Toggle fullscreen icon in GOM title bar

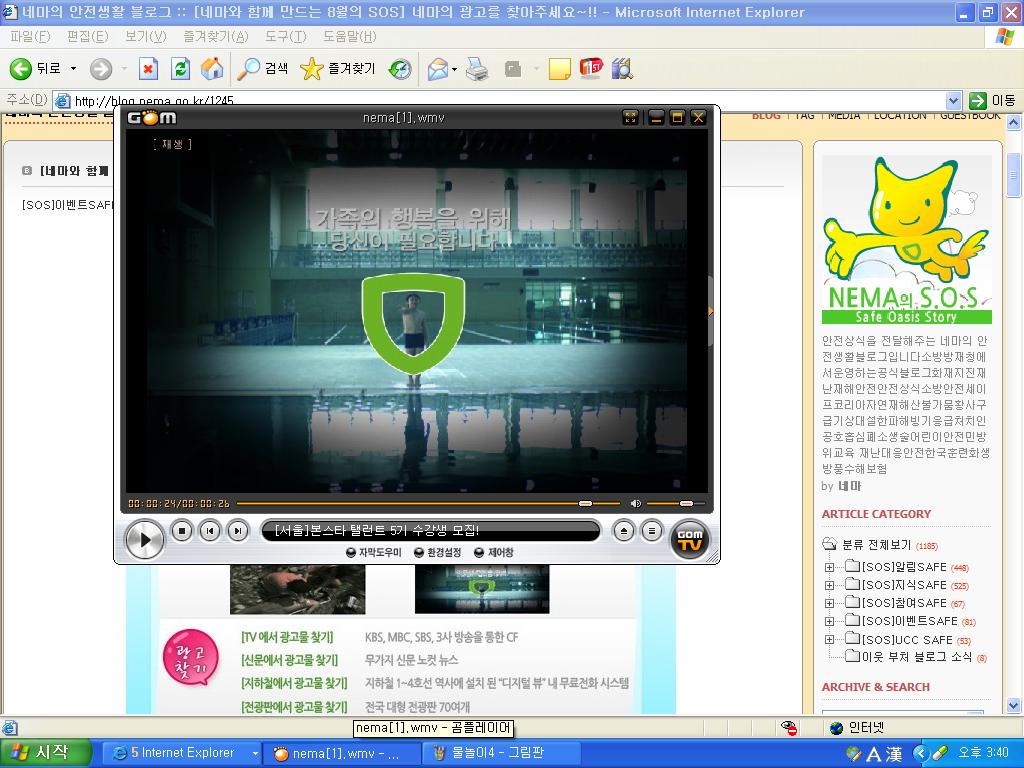630,118
